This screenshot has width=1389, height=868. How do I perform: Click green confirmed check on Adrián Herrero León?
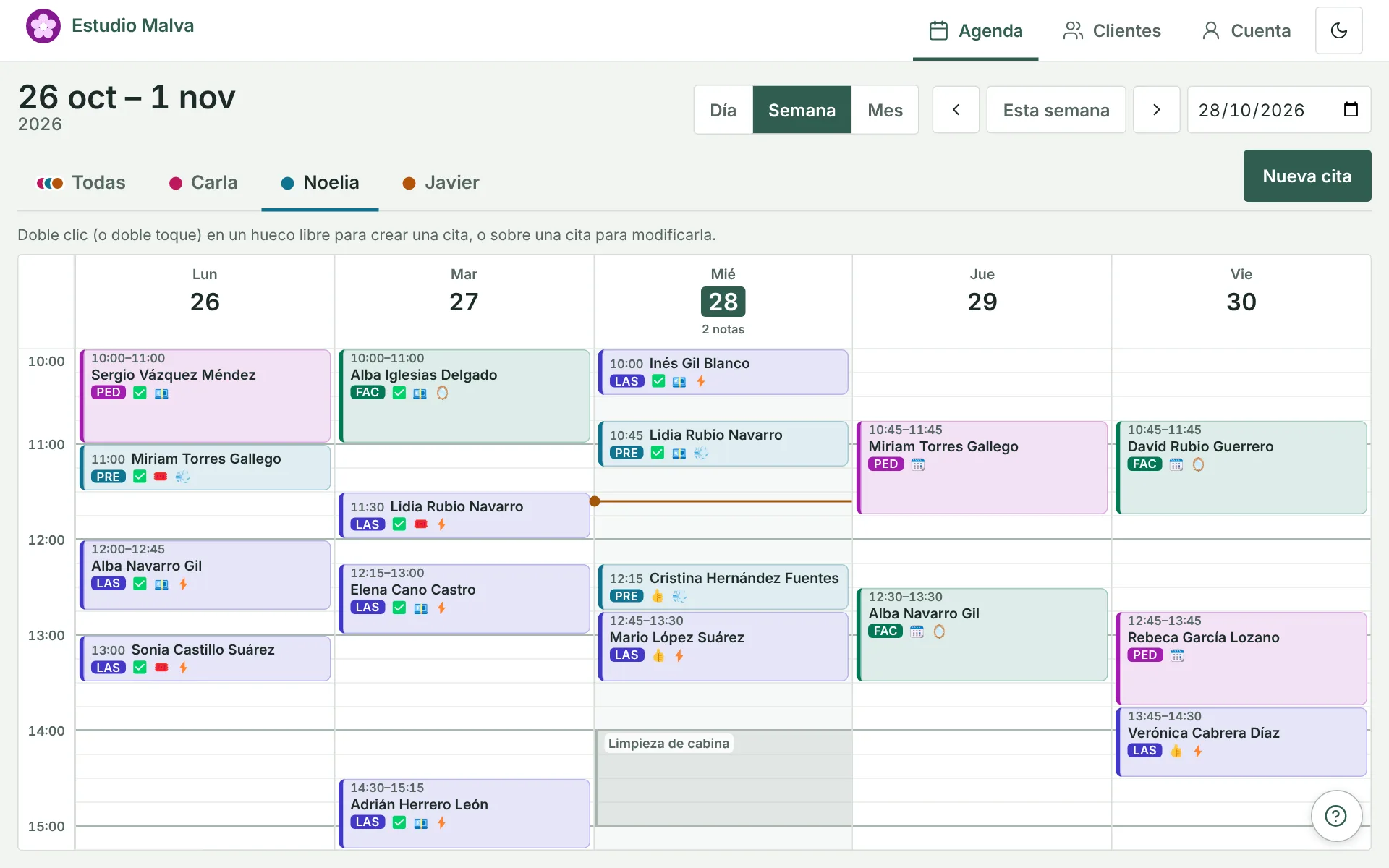pyautogui.click(x=399, y=822)
